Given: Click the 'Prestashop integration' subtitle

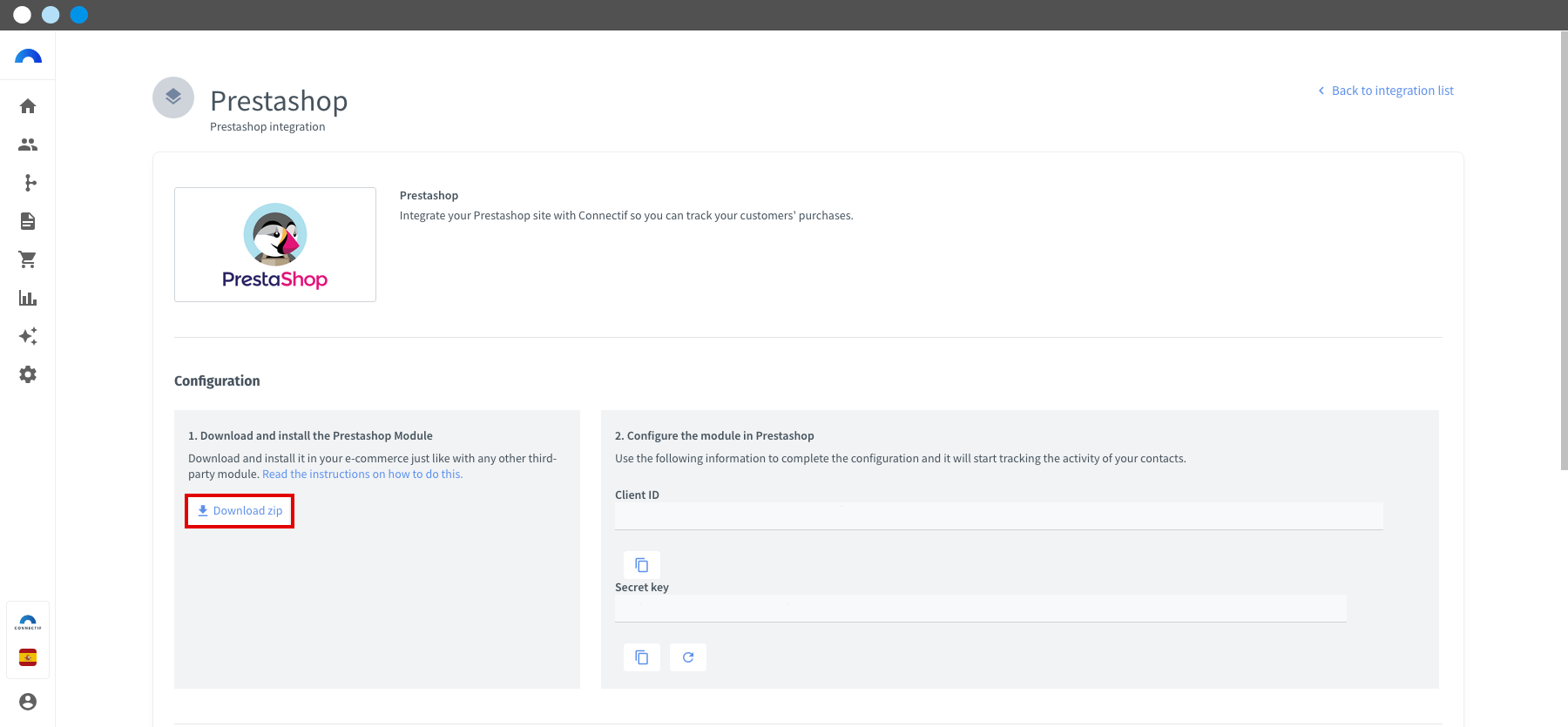Looking at the screenshot, I should [x=267, y=127].
